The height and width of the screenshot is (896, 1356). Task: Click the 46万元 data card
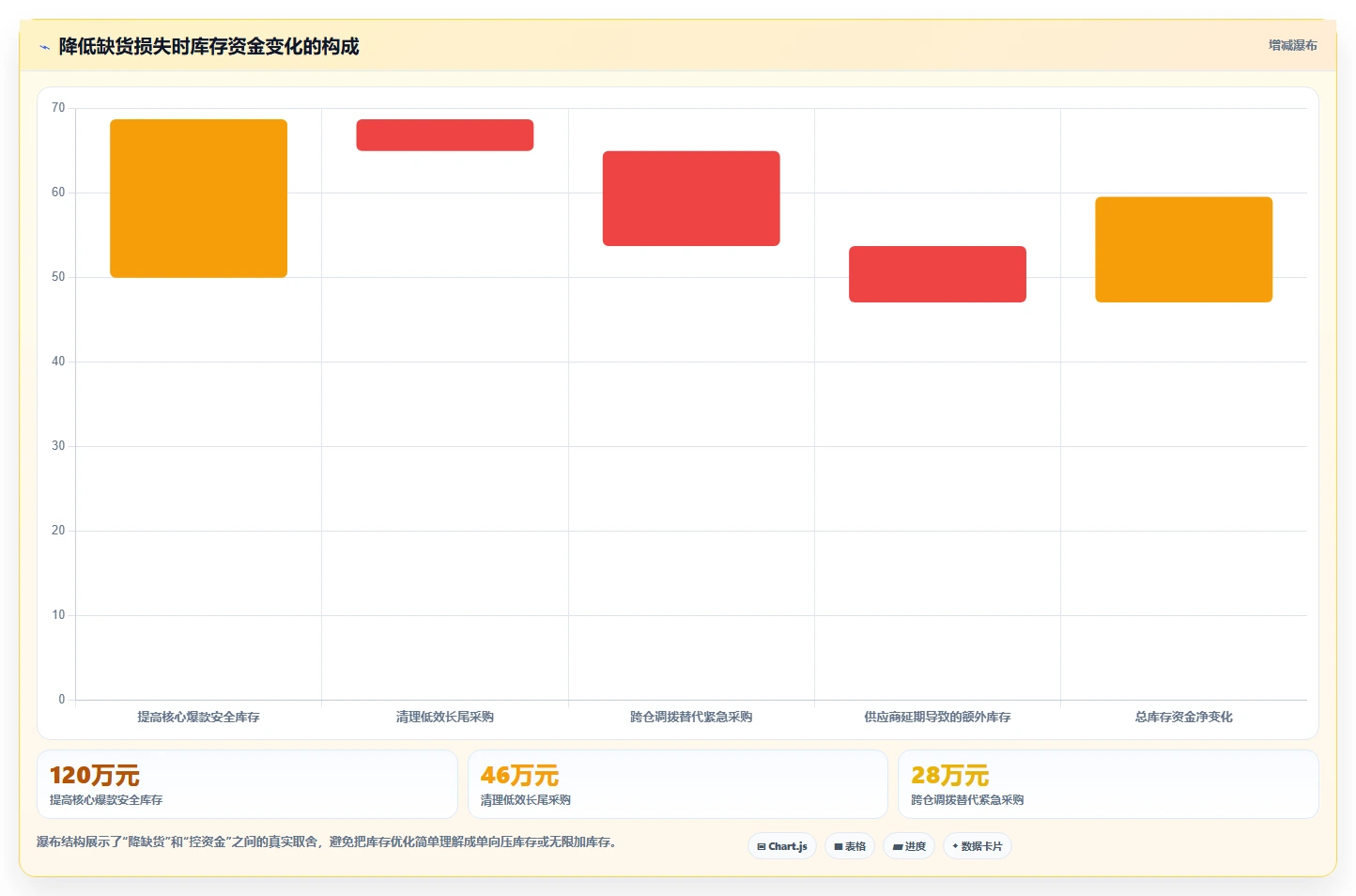[678, 784]
